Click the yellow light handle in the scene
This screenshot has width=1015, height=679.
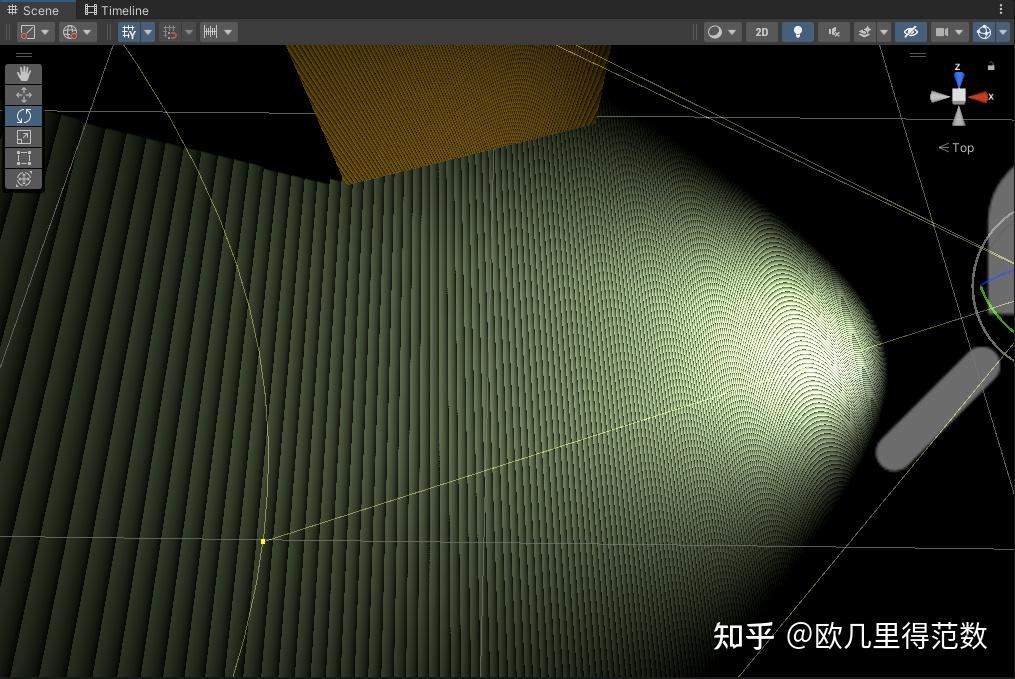(x=263, y=540)
